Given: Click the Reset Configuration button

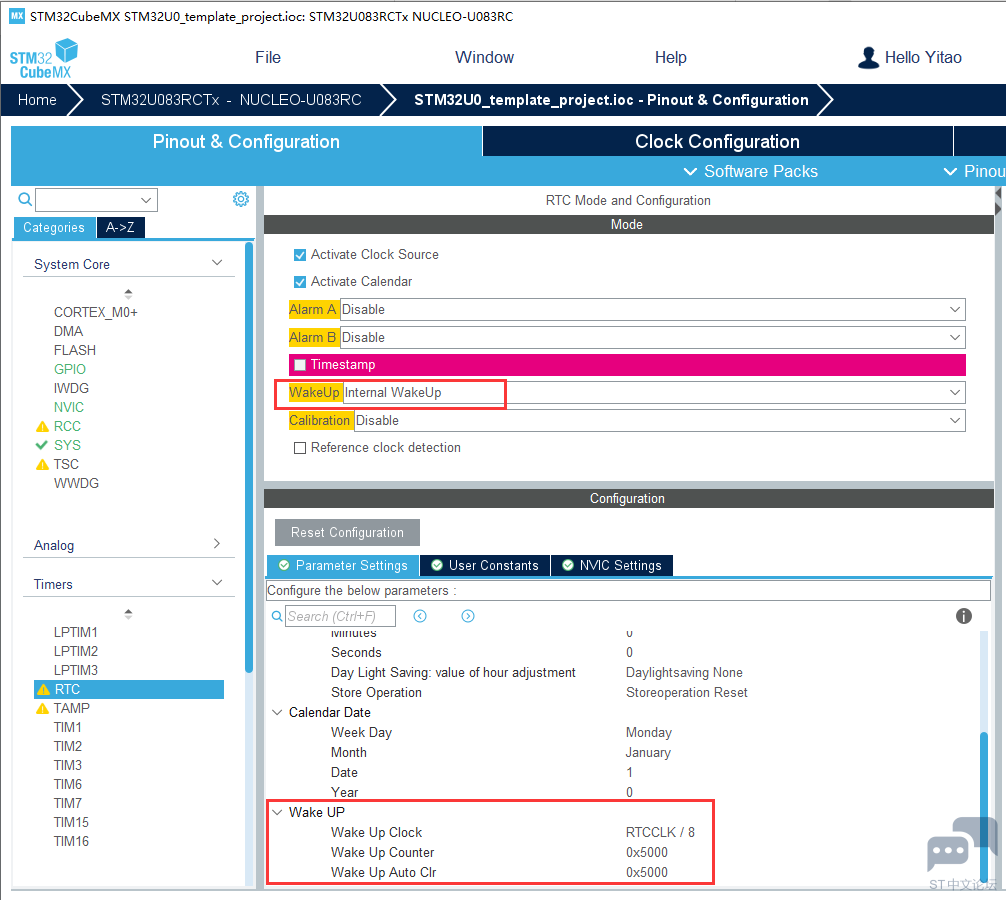Looking at the screenshot, I should pos(347,532).
